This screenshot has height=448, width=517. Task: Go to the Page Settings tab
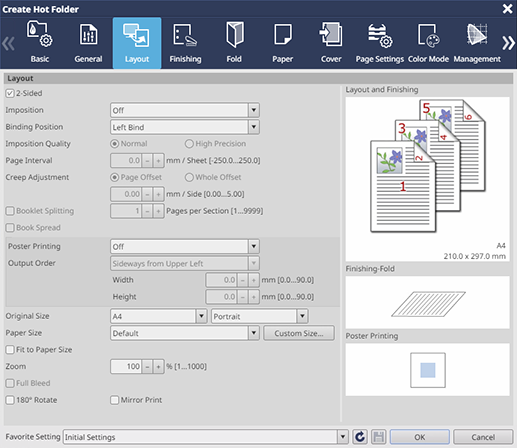pyautogui.click(x=380, y=43)
